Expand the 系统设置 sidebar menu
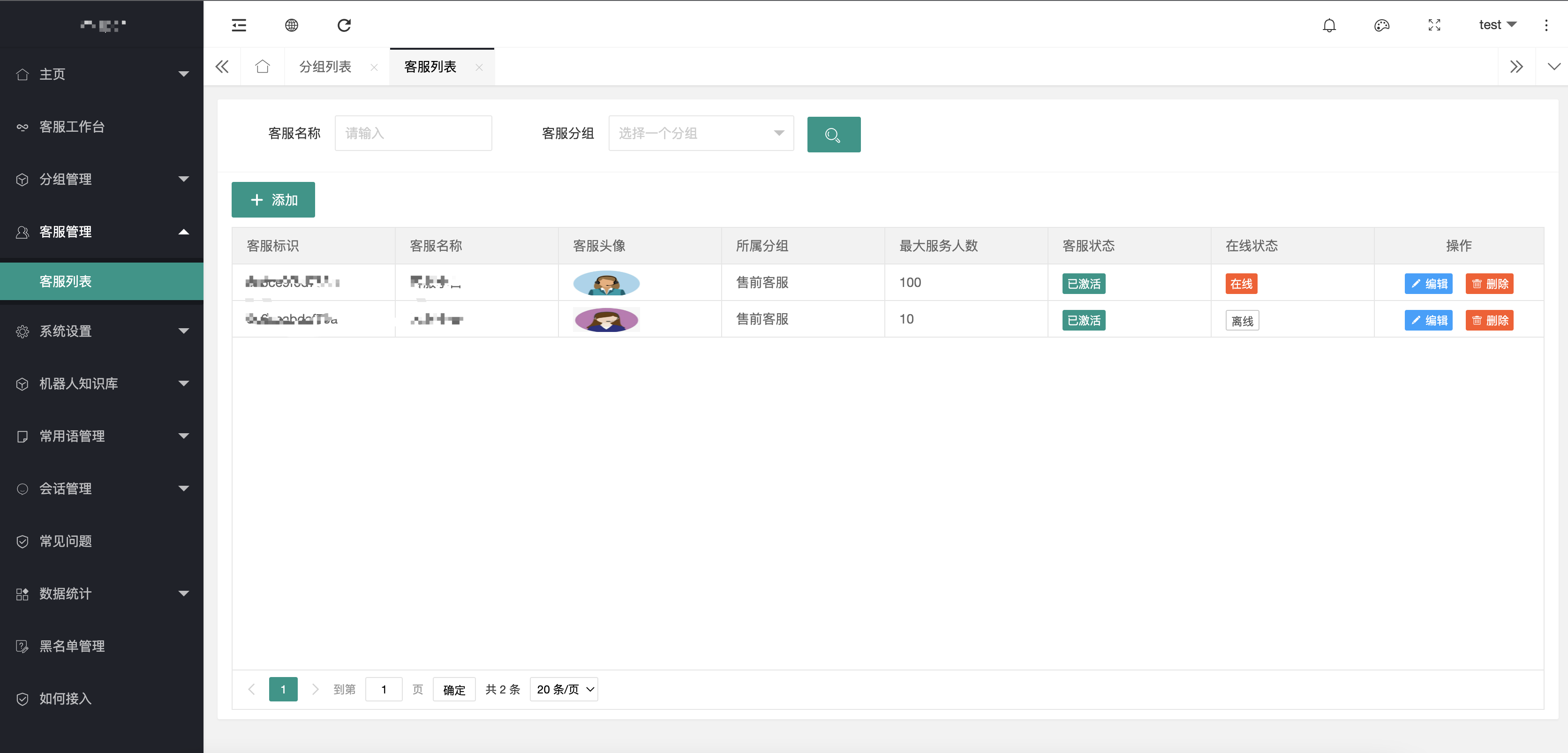This screenshot has width=1568, height=753. 102,331
